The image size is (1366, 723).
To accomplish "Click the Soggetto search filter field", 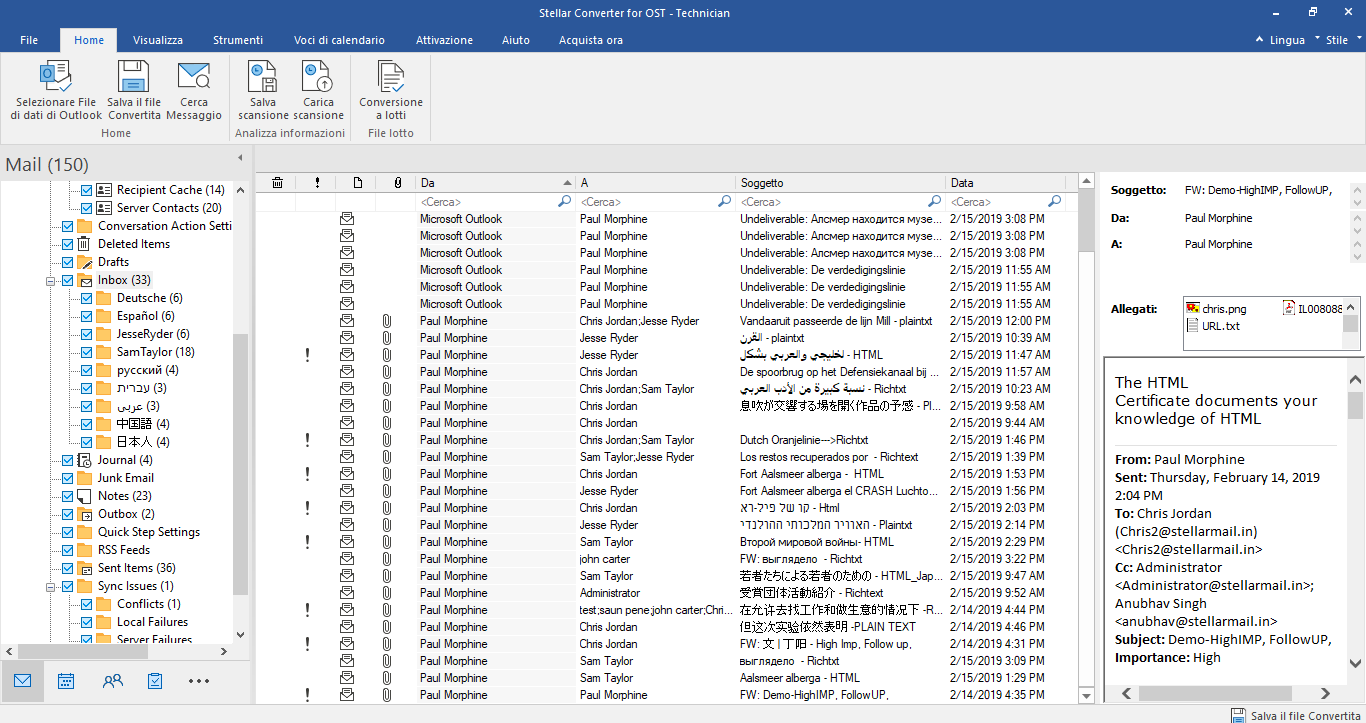I will pos(840,202).
